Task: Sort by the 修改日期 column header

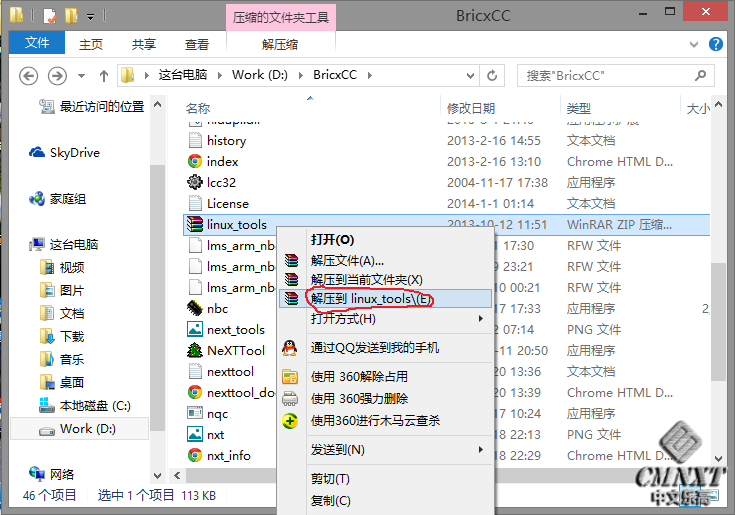Action: coord(471,109)
